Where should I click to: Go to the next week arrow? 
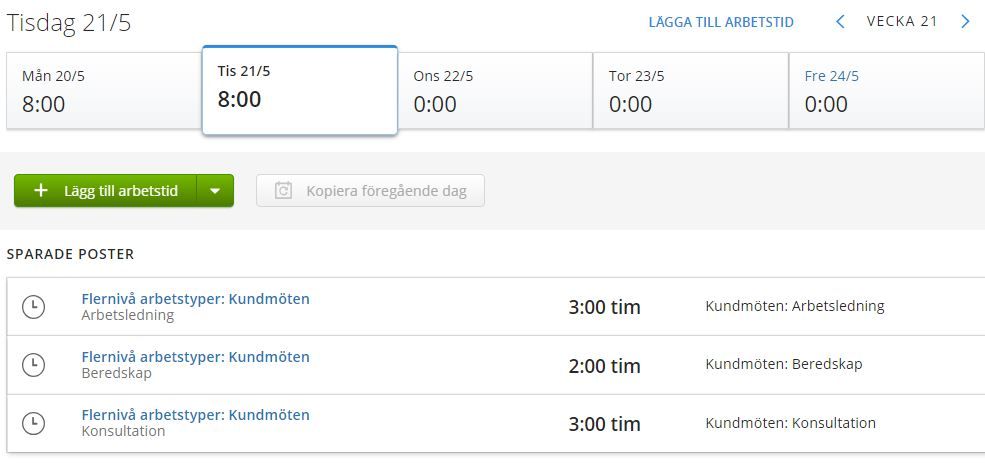click(x=965, y=22)
